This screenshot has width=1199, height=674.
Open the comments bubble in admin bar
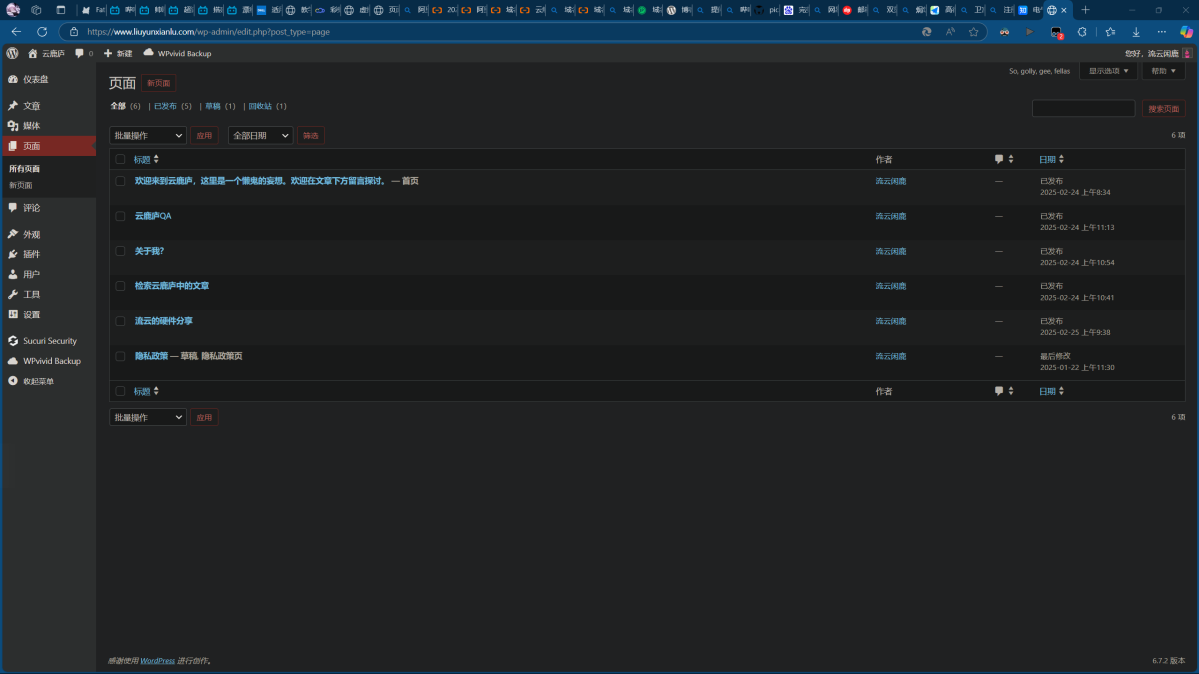click(83, 53)
